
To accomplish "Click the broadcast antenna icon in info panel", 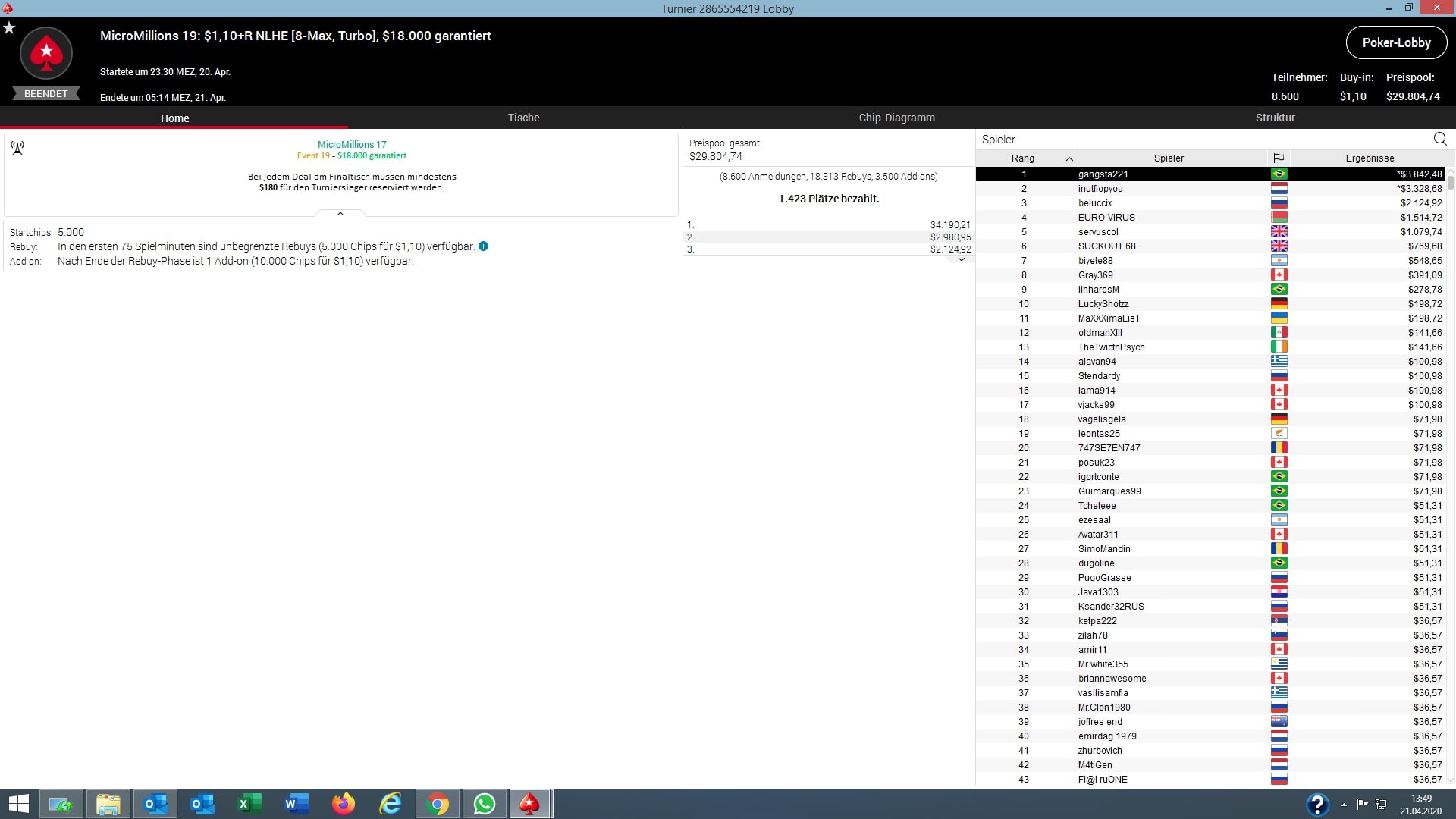I will pyautogui.click(x=17, y=147).
